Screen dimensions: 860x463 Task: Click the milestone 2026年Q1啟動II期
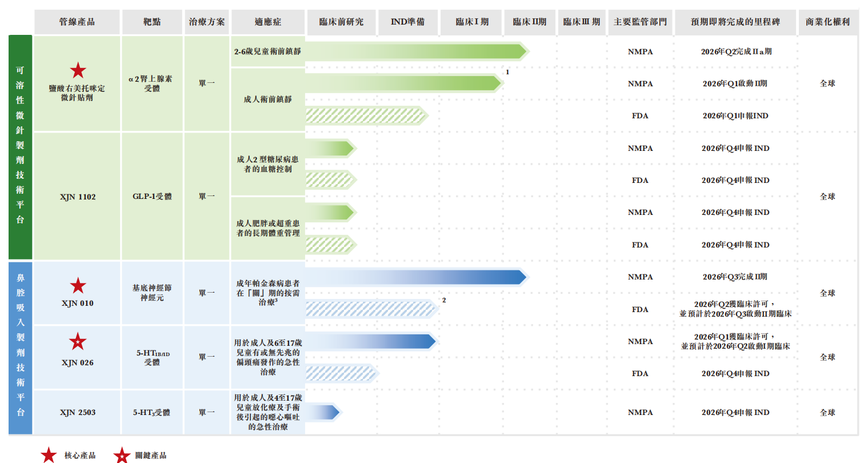735,83
